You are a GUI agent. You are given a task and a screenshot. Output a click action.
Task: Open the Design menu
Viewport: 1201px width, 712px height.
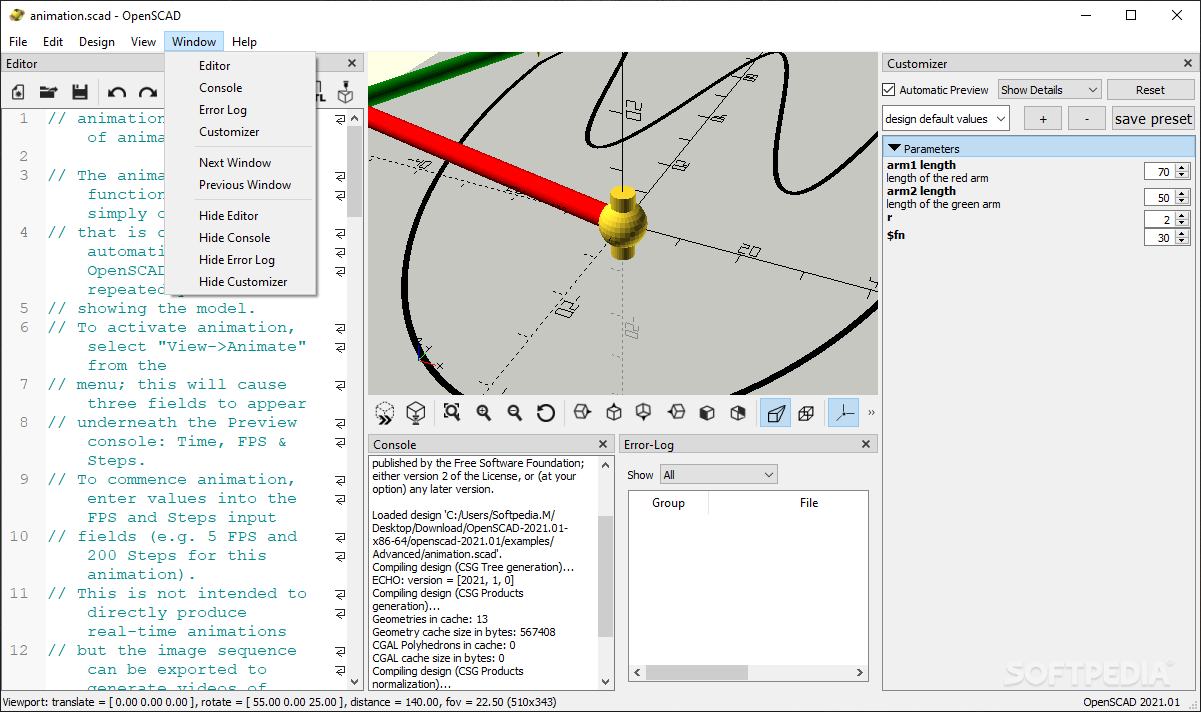coord(97,42)
